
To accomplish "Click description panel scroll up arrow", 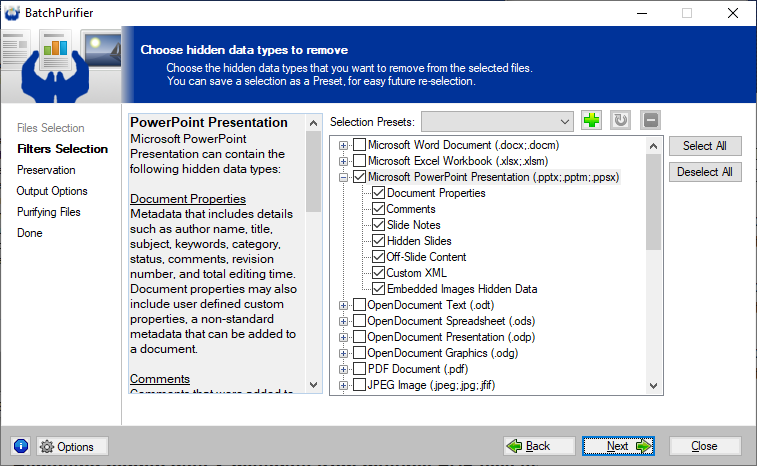I will pyautogui.click(x=313, y=123).
